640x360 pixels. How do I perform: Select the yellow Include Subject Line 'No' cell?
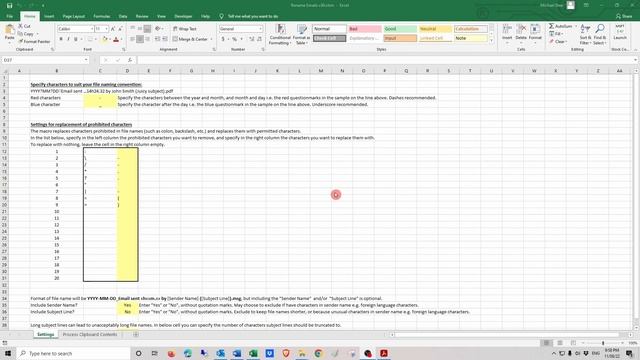pyautogui.click(x=127, y=312)
